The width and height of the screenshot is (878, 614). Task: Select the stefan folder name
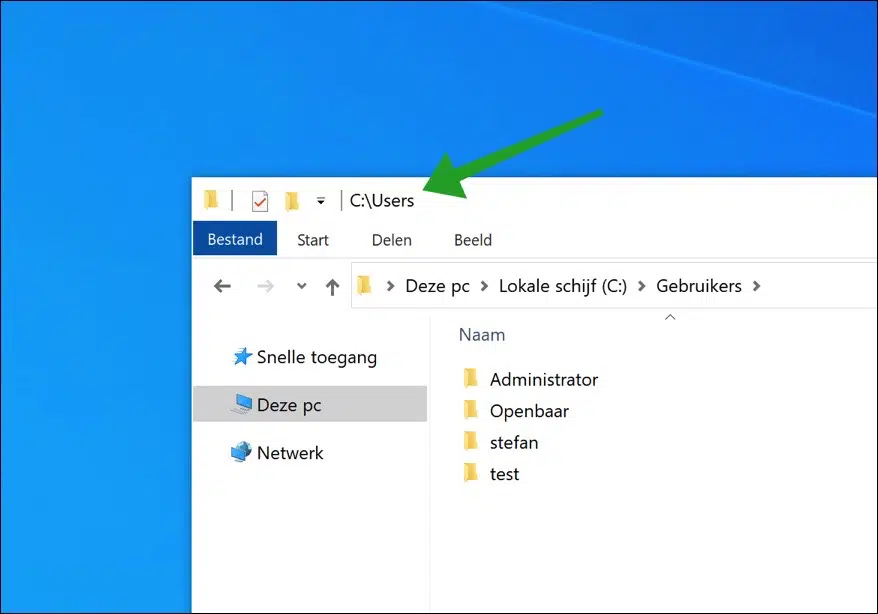pyautogui.click(x=514, y=442)
